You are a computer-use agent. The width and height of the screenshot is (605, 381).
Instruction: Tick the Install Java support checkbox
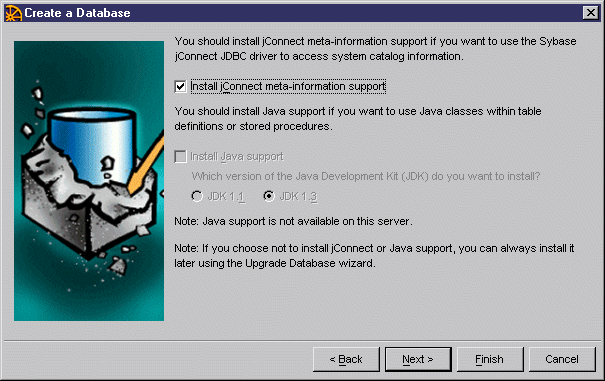(181, 157)
